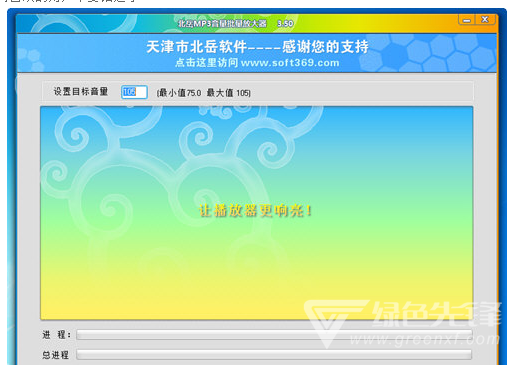Screen dimensions: 518x365
Task: Minimize the 北岳MP3音量批量放大器 window
Action: [467, 20]
